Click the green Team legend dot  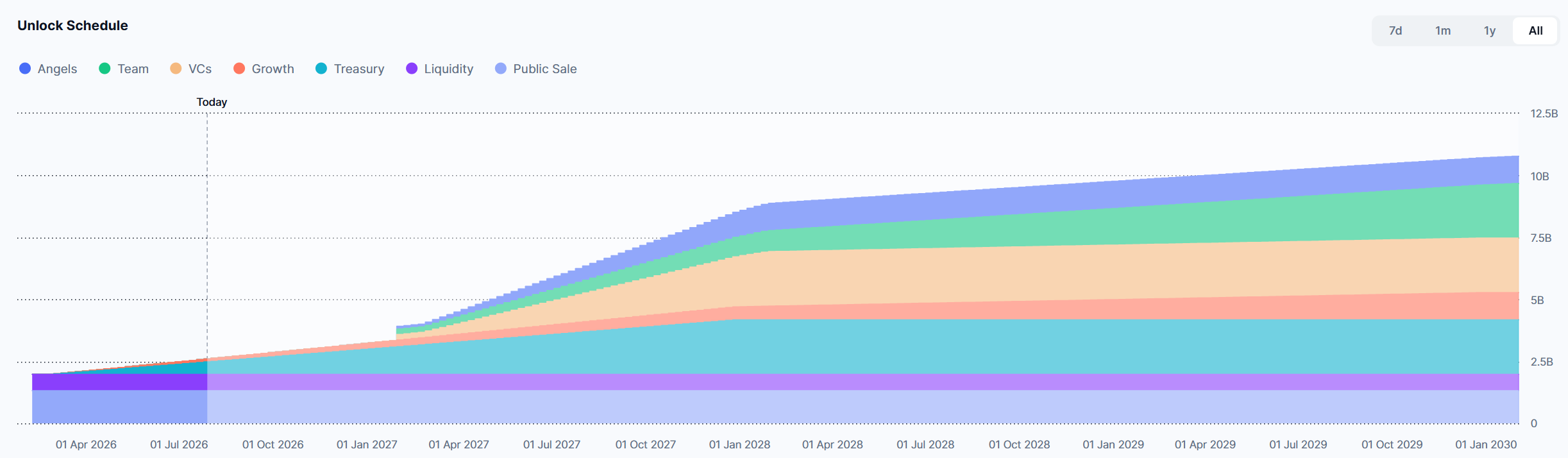(x=105, y=69)
